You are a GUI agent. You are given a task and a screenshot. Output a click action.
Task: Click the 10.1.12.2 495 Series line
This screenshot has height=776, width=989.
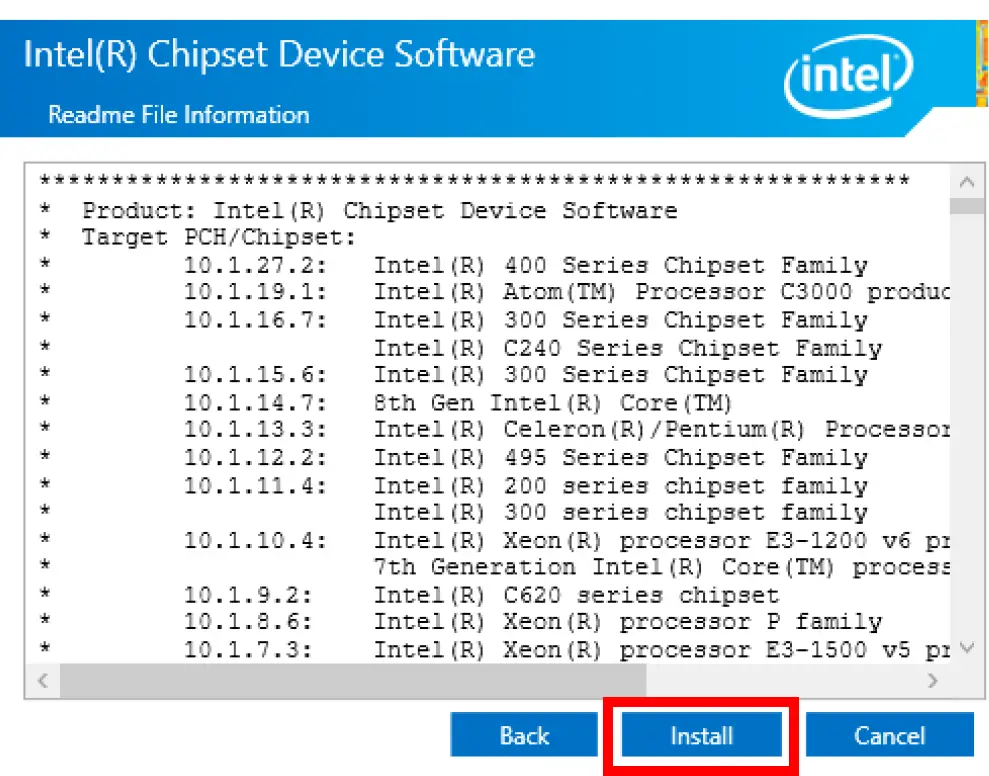coord(525,458)
